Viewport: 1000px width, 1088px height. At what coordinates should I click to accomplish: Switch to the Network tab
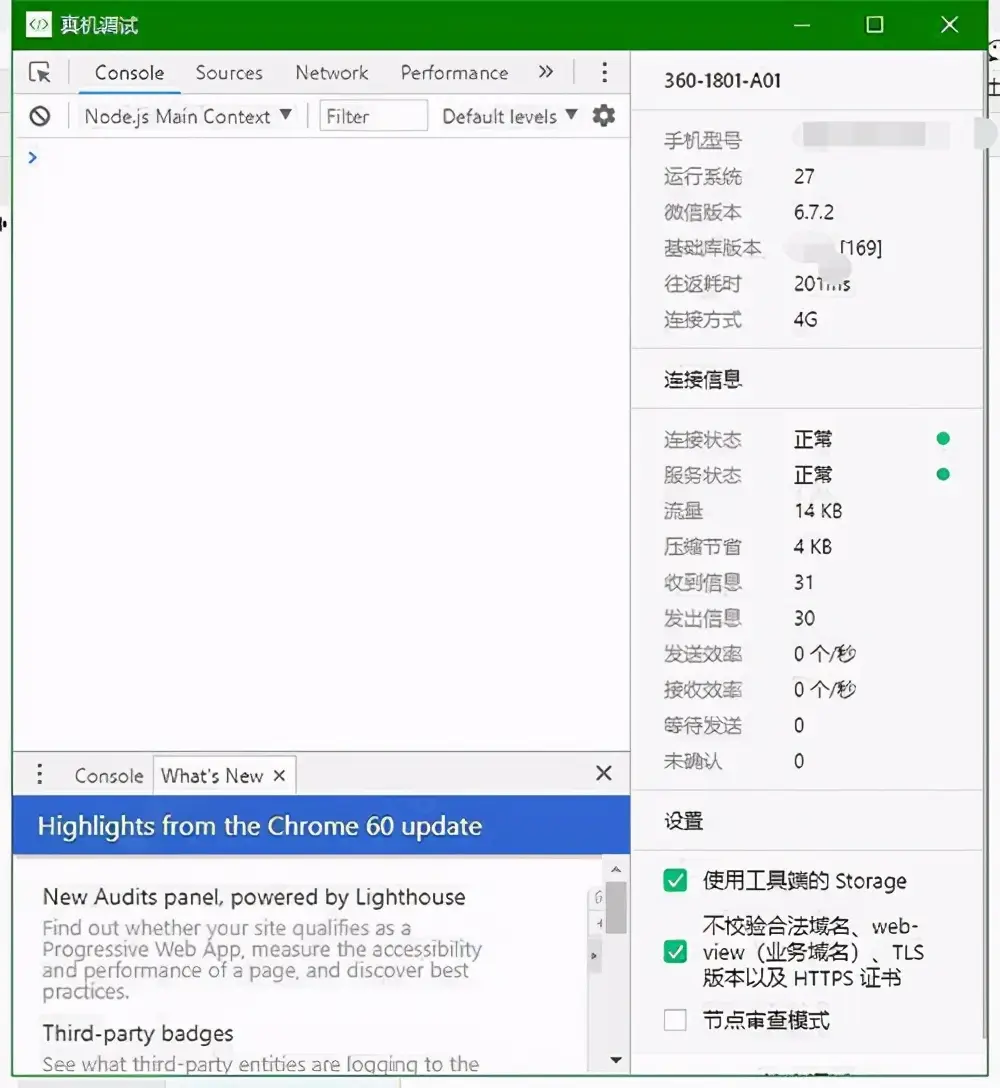click(331, 72)
